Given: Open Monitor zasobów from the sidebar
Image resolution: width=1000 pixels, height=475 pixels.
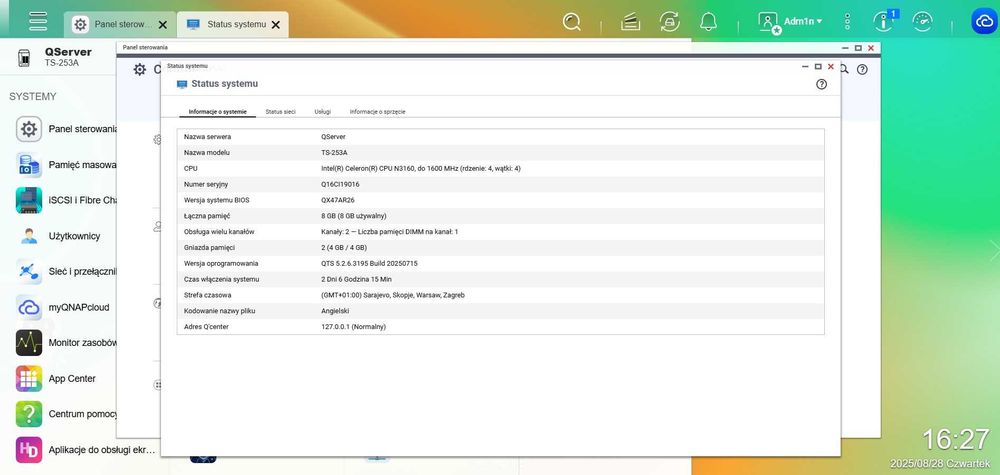Looking at the screenshot, I should pos(66,343).
